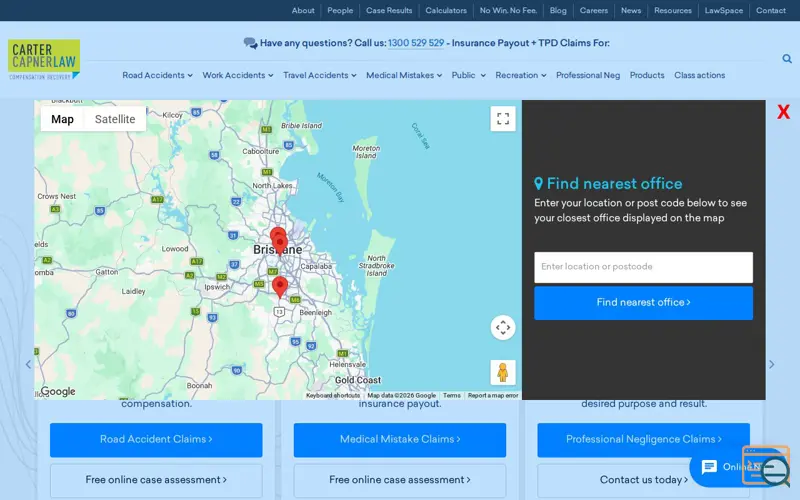
Task: Expand the Travel Accidents menu
Action: [319, 75]
